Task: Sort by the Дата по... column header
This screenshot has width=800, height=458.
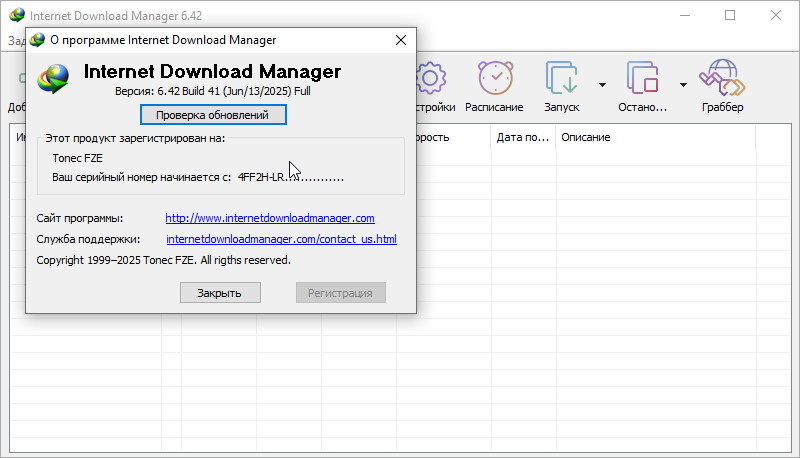Action: (x=522, y=137)
